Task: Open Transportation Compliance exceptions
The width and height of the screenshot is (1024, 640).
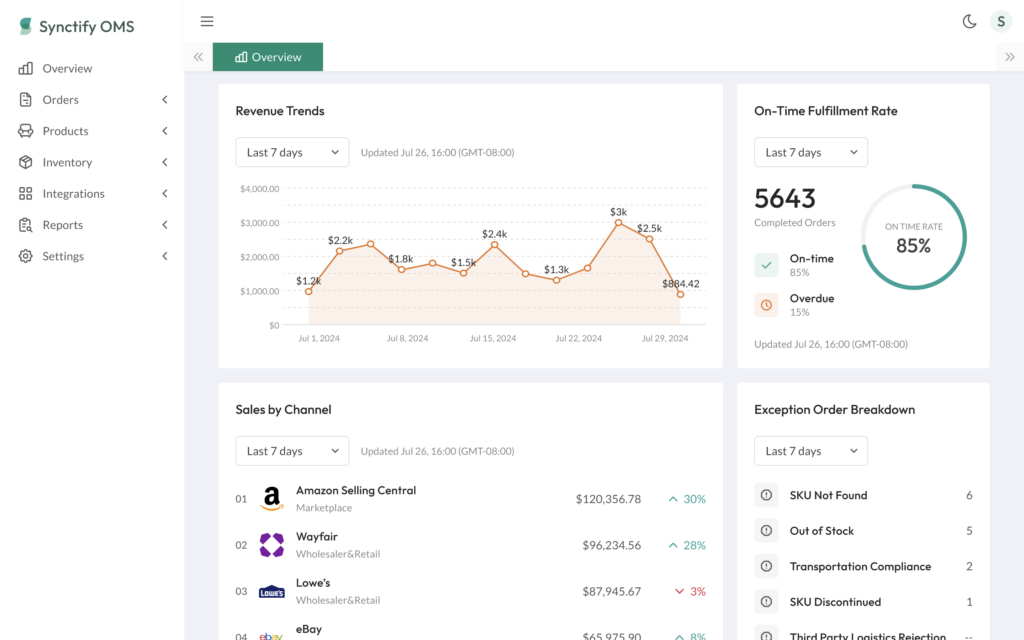Action: pyautogui.click(x=863, y=566)
